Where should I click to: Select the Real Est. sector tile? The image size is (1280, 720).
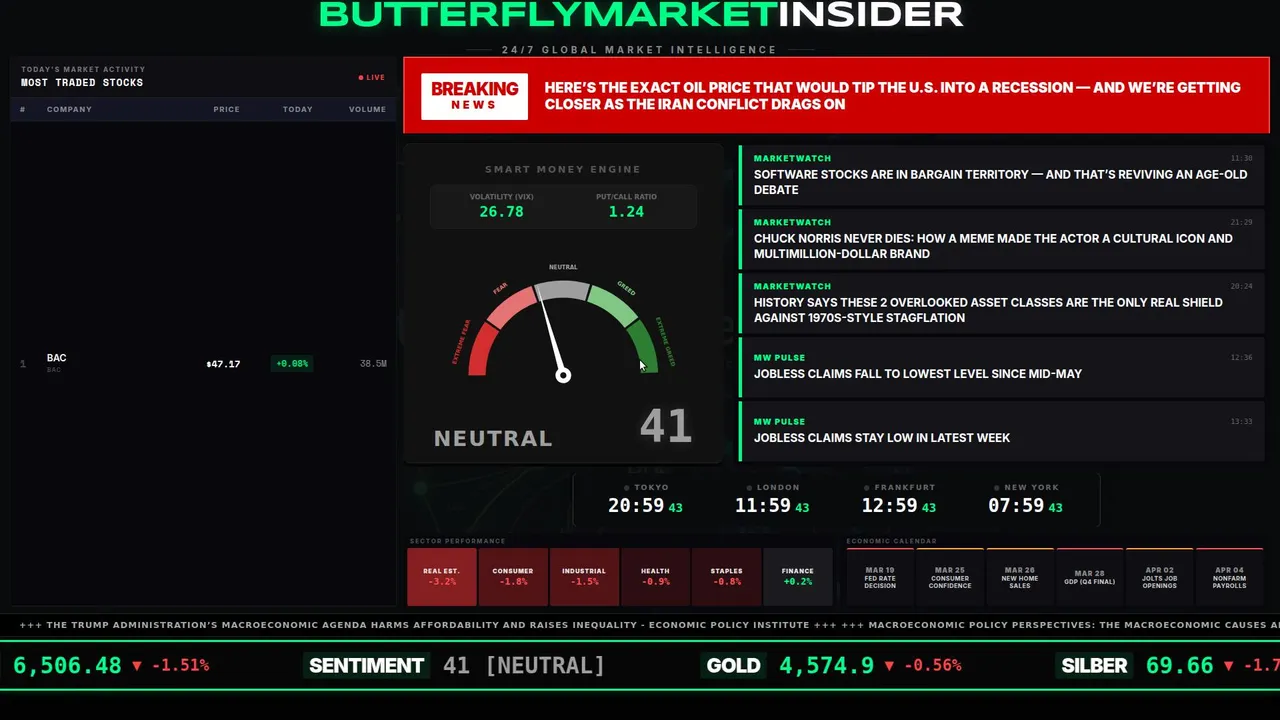[x=442, y=577]
